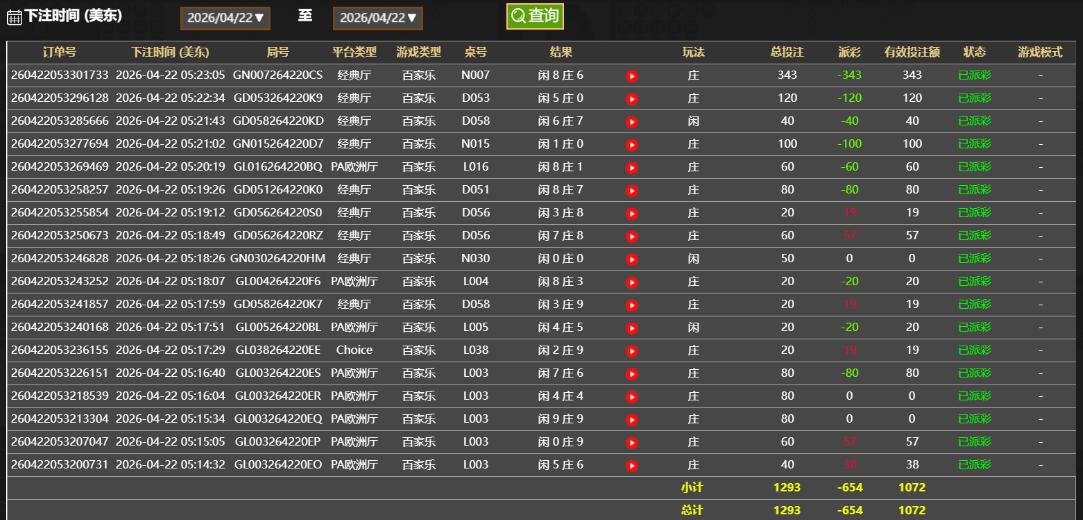
Task: Click replay icon for round GL003264220EQ
Action: tap(632, 419)
